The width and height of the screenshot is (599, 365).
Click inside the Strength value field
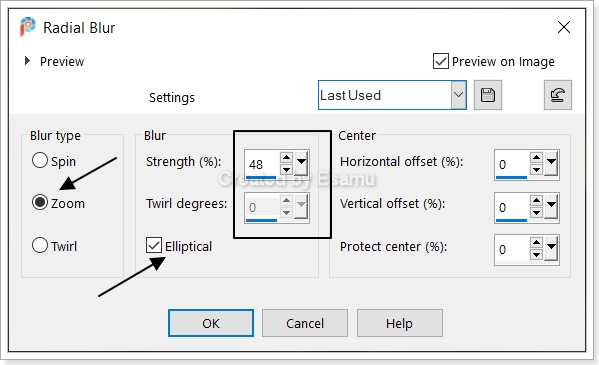point(262,164)
